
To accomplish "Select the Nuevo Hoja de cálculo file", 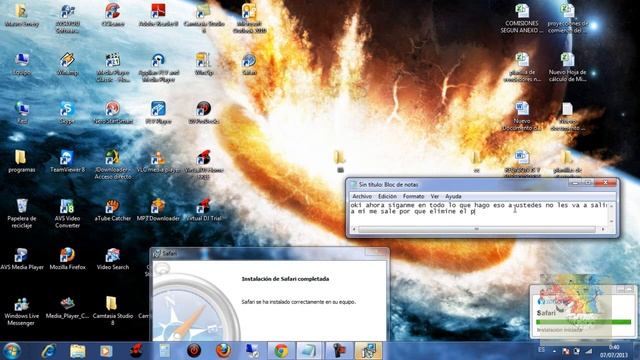I will 567,67.
